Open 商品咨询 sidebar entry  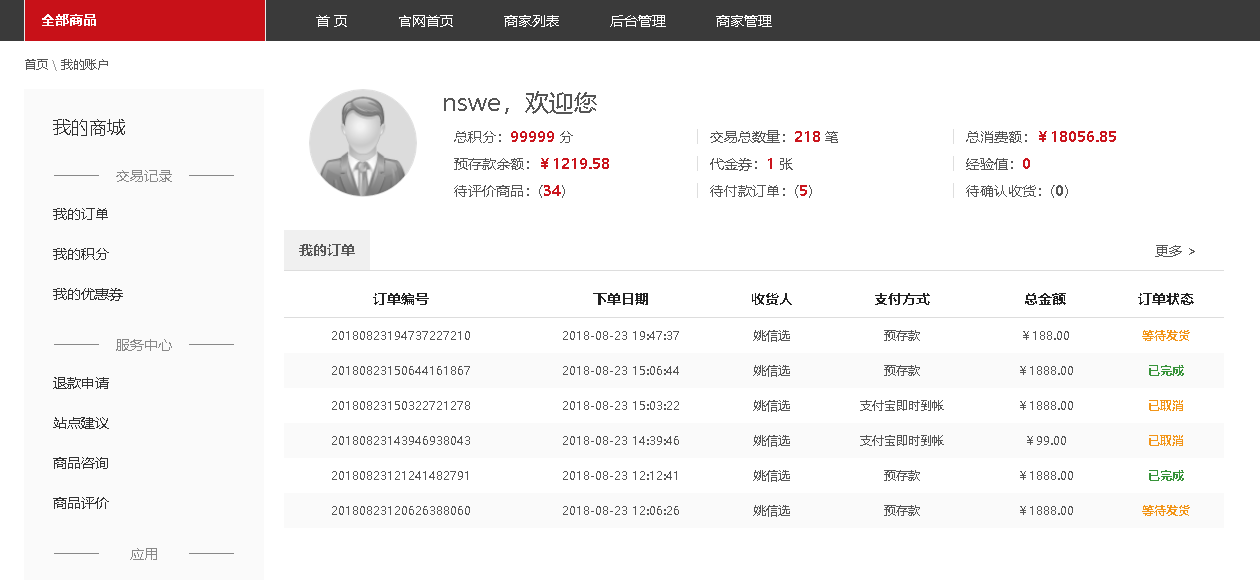click(x=81, y=464)
